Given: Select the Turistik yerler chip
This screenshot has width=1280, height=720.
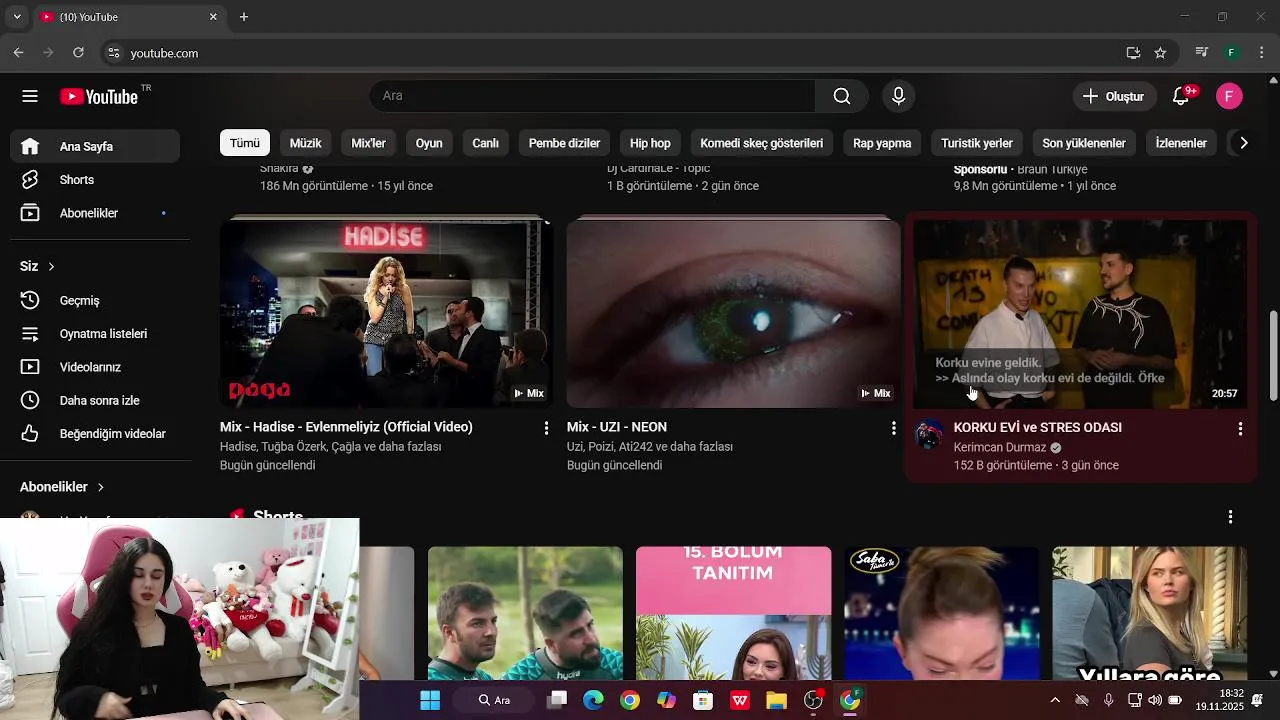Looking at the screenshot, I should [977, 143].
